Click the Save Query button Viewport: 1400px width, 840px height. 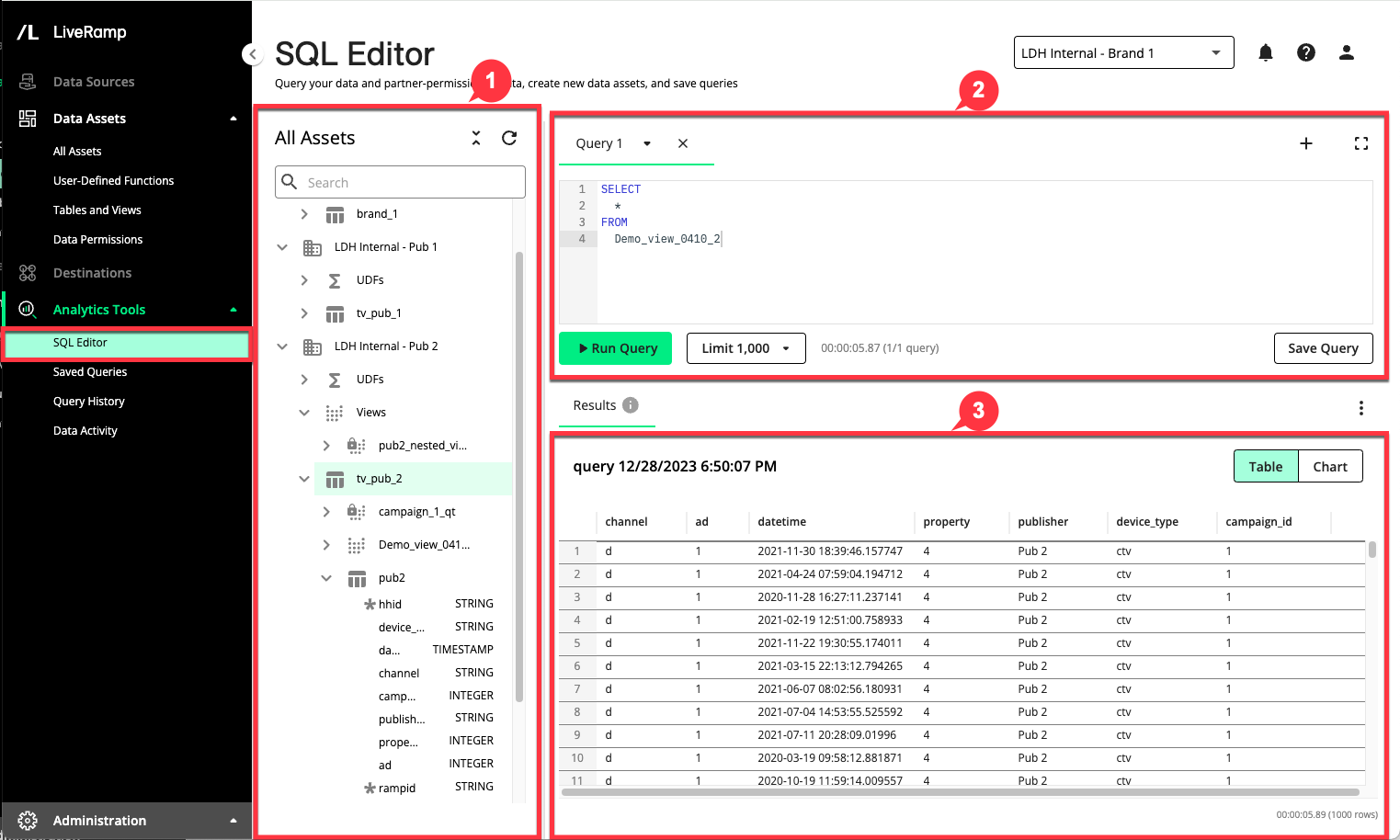pyautogui.click(x=1323, y=348)
